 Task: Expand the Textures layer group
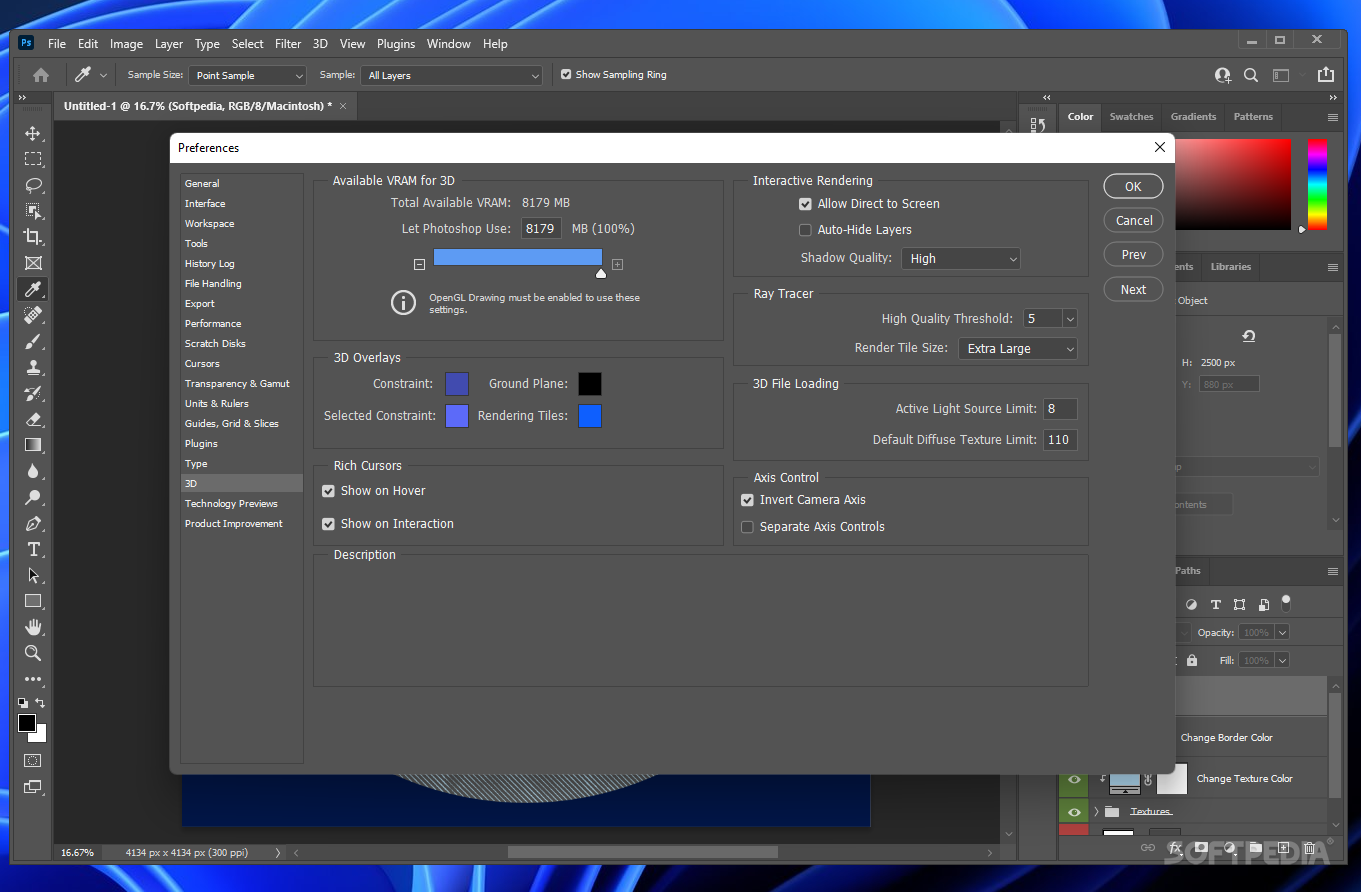[1096, 812]
